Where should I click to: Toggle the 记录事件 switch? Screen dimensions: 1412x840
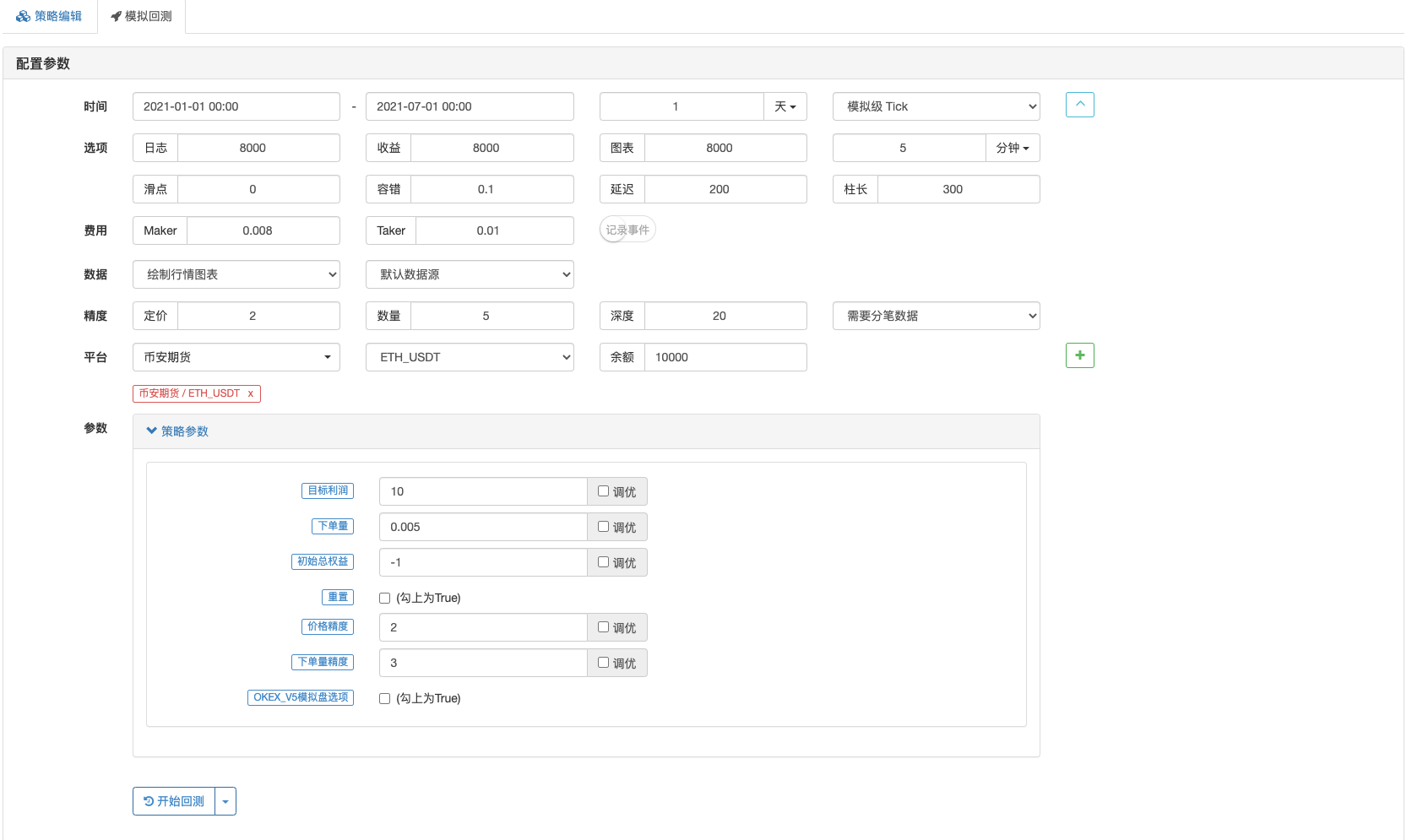[627, 230]
